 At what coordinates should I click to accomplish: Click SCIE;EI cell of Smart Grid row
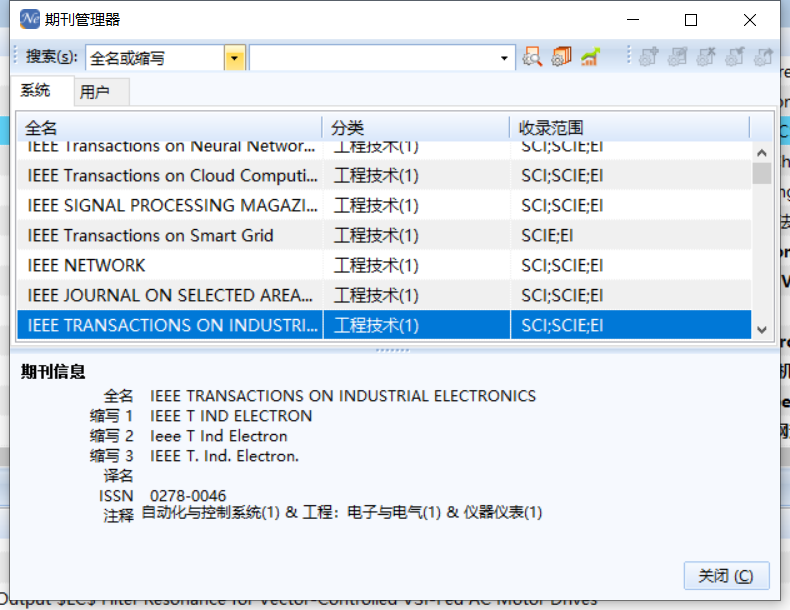click(630, 235)
